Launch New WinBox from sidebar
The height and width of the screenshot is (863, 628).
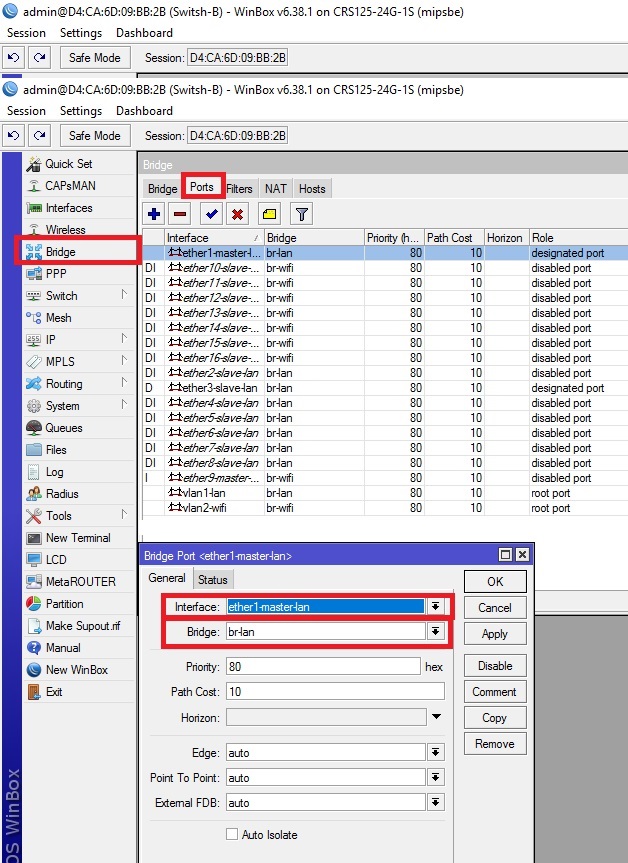(79, 670)
